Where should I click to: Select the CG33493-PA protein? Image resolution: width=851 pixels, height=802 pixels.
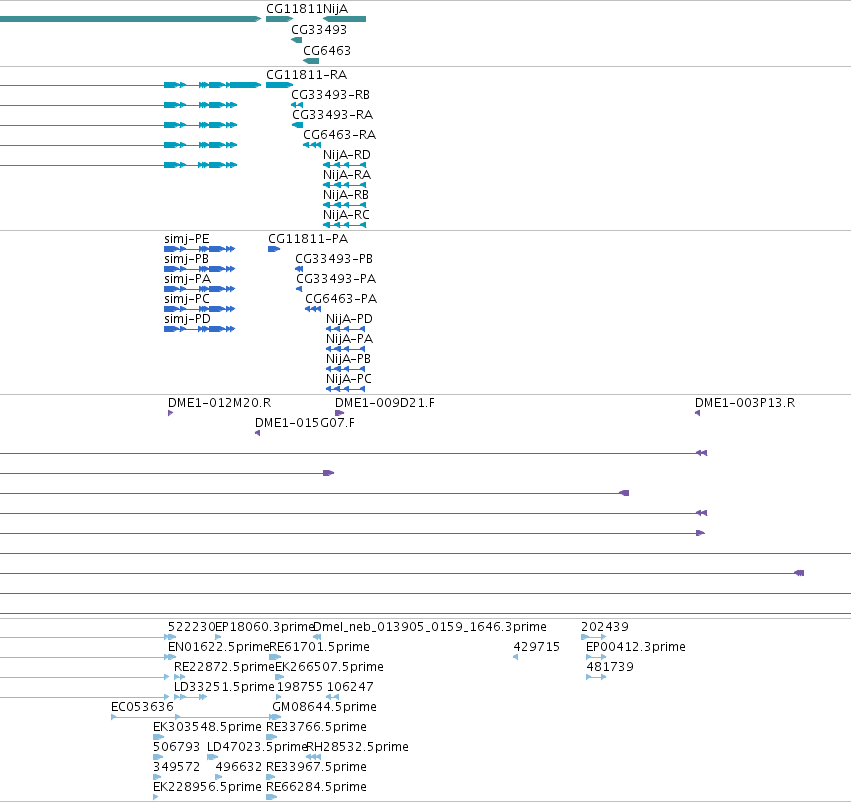pyautogui.click(x=336, y=279)
